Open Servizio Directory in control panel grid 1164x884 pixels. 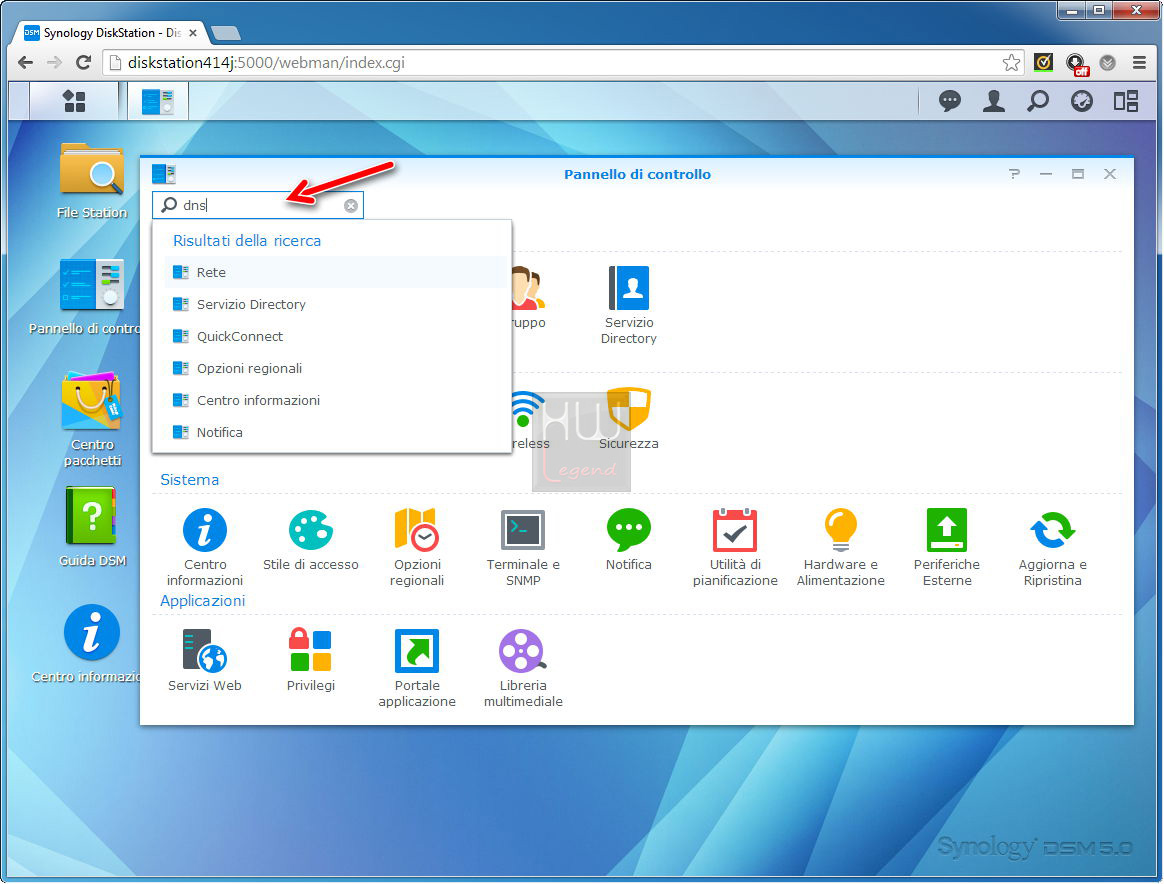(x=629, y=305)
